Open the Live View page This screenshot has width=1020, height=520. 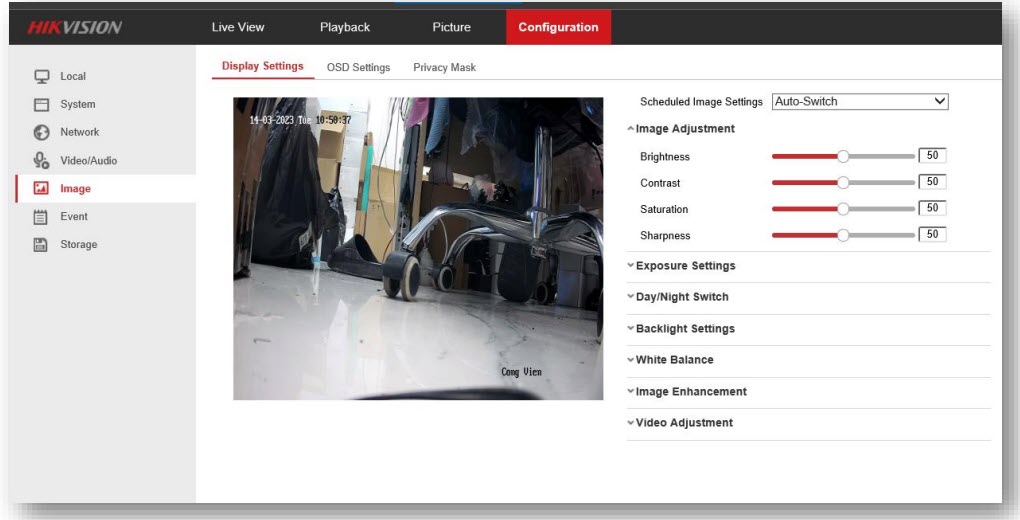(238, 27)
